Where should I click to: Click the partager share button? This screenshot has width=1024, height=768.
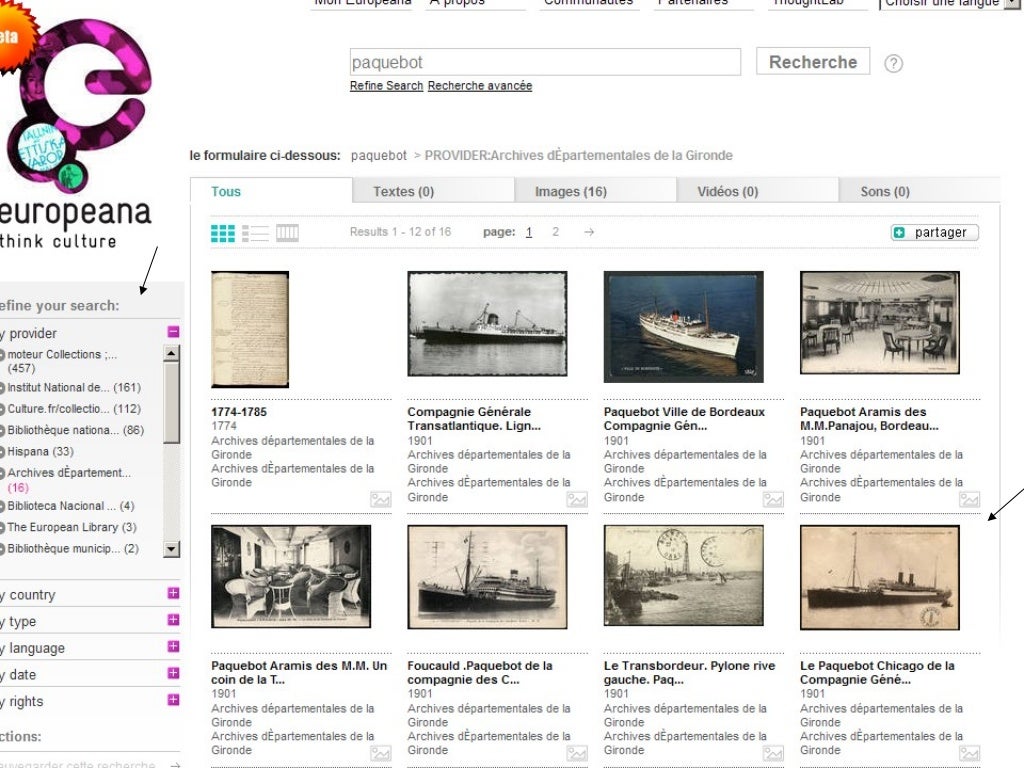(x=935, y=232)
